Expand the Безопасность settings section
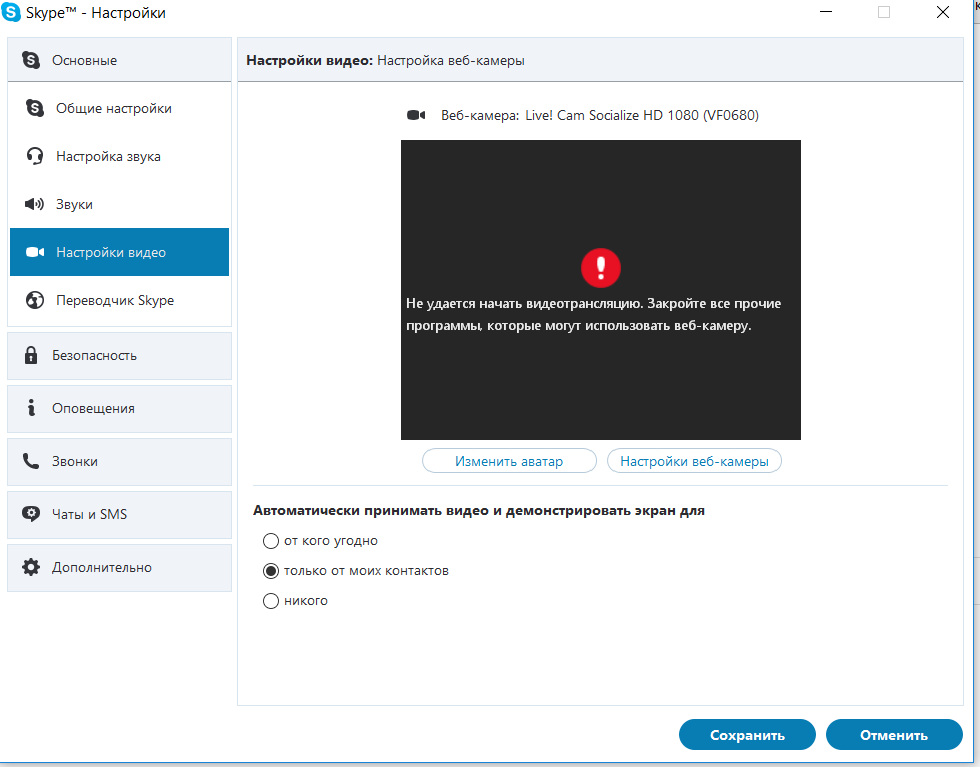This screenshot has width=980, height=767. (x=119, y=355)
